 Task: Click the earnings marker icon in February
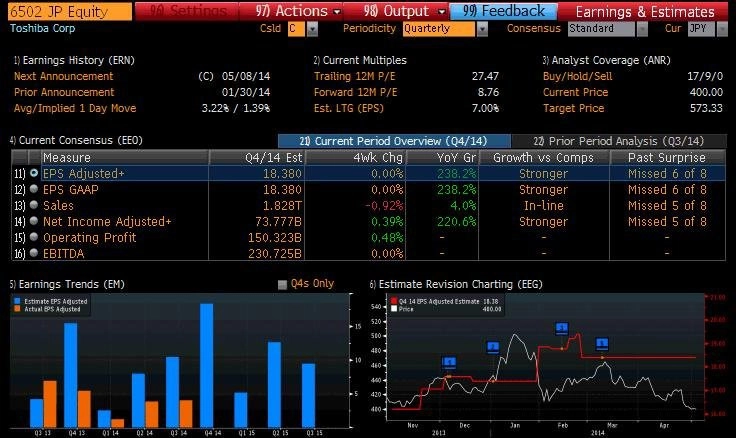[x=562, y=328]
